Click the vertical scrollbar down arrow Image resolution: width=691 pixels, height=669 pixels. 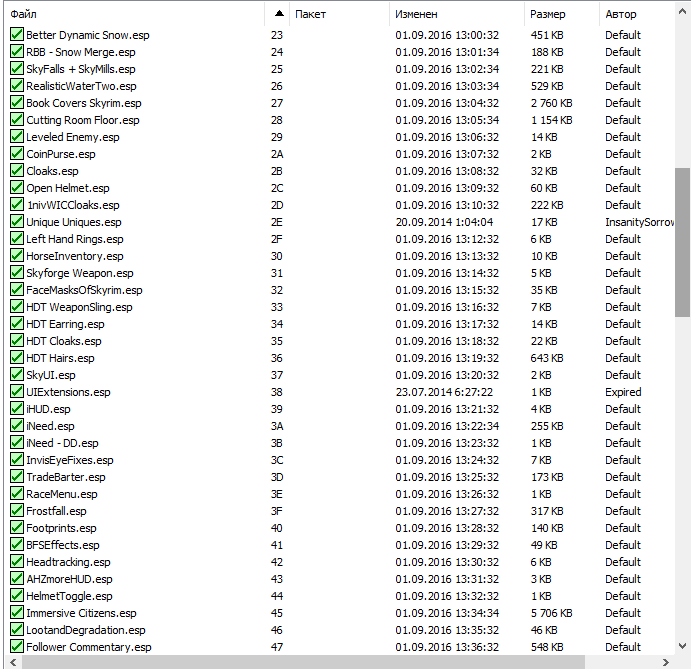click(683, 646)
